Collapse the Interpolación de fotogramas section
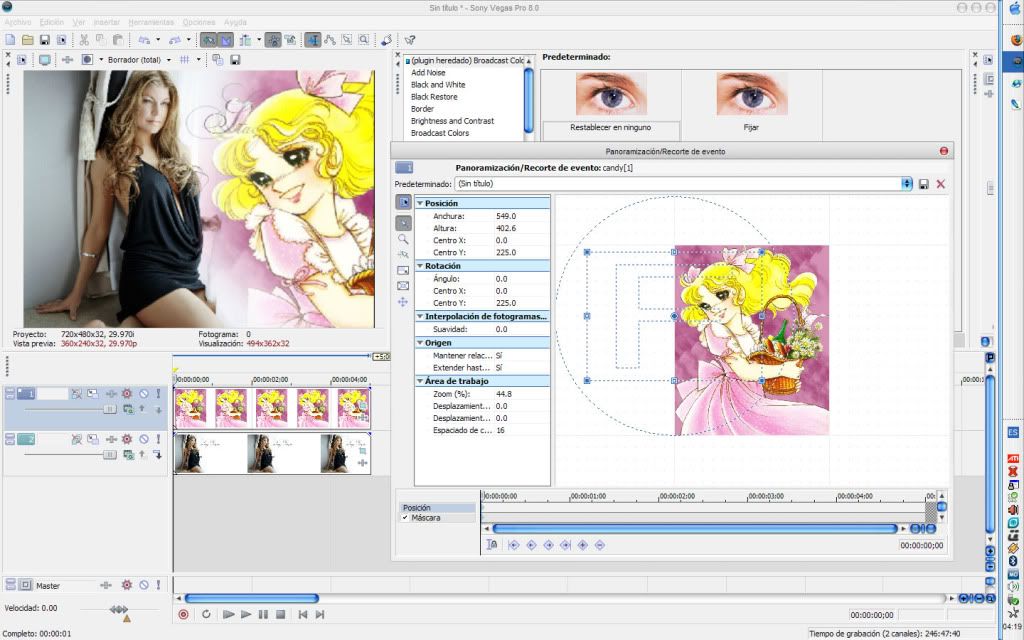Image resolution: width=1024 pixels, height=640 pixels. pos(420,316)
